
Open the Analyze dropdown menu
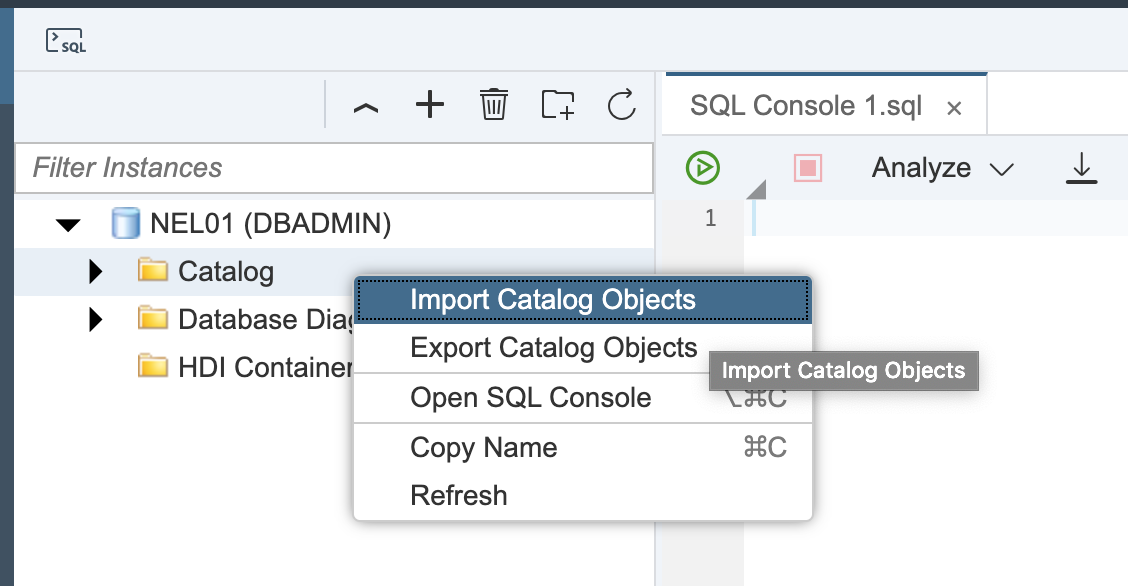click(x=942, y=168)
